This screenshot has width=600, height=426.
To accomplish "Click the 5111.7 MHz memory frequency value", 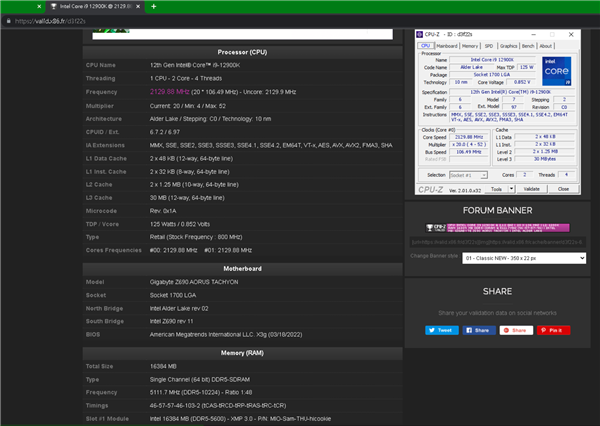I will pyautogui.click(x=201, y=392).
